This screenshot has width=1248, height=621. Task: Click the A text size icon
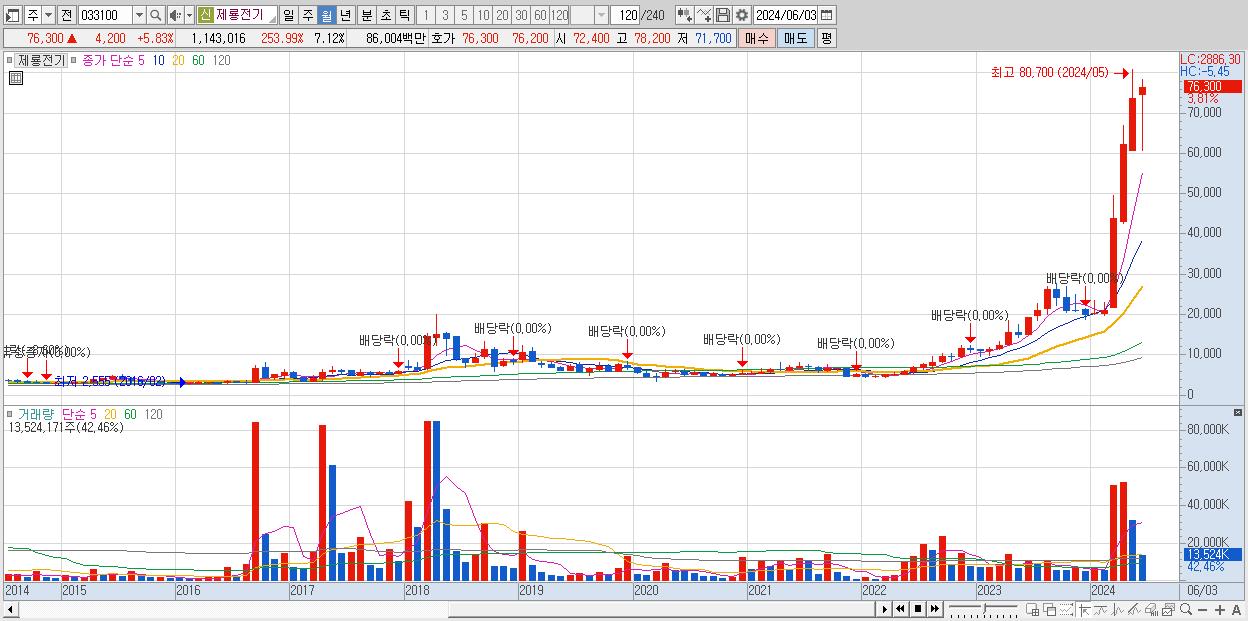click(1236, 609)
